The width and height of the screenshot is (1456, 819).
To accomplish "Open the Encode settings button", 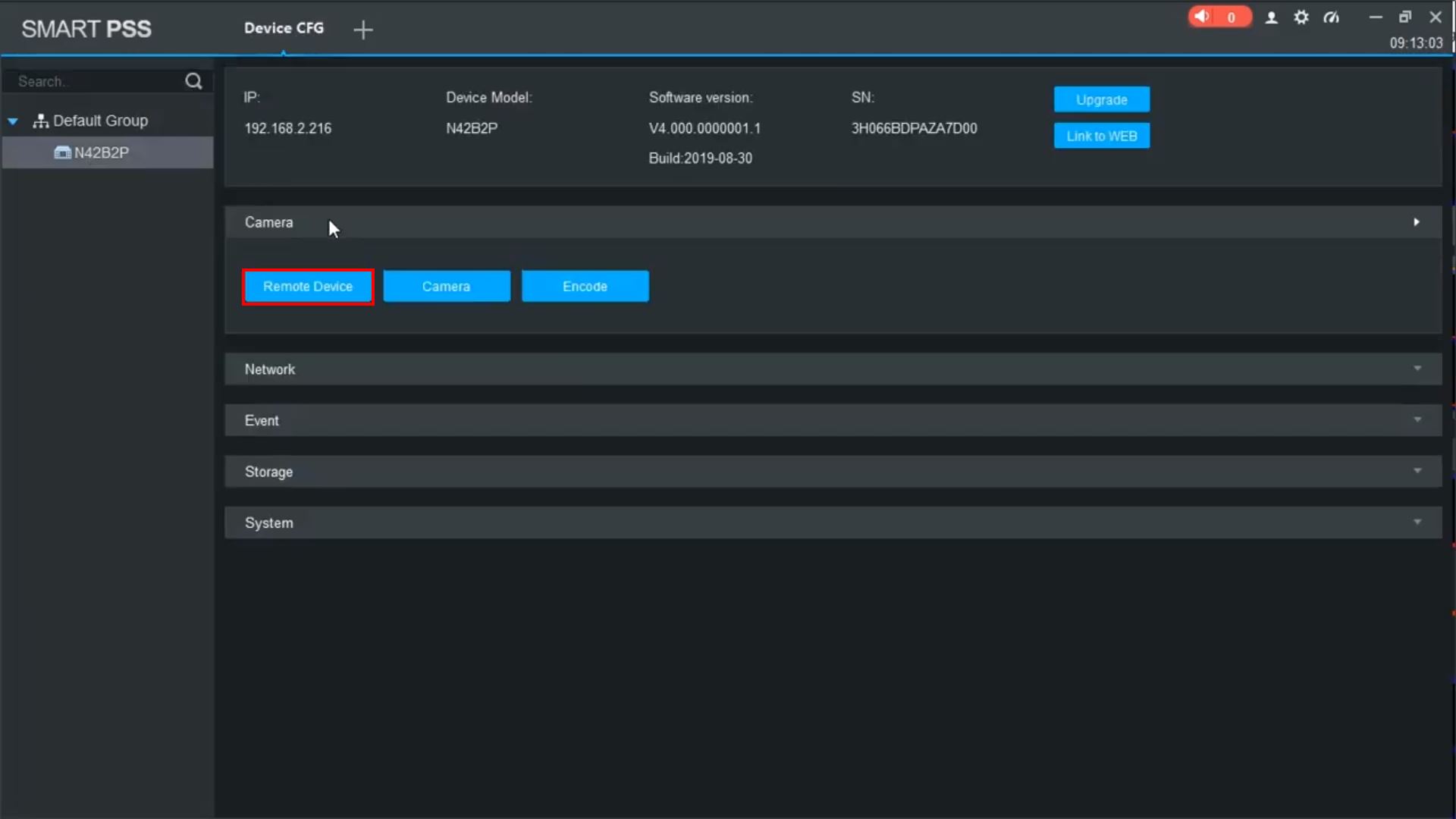I will tap(585, 287).
